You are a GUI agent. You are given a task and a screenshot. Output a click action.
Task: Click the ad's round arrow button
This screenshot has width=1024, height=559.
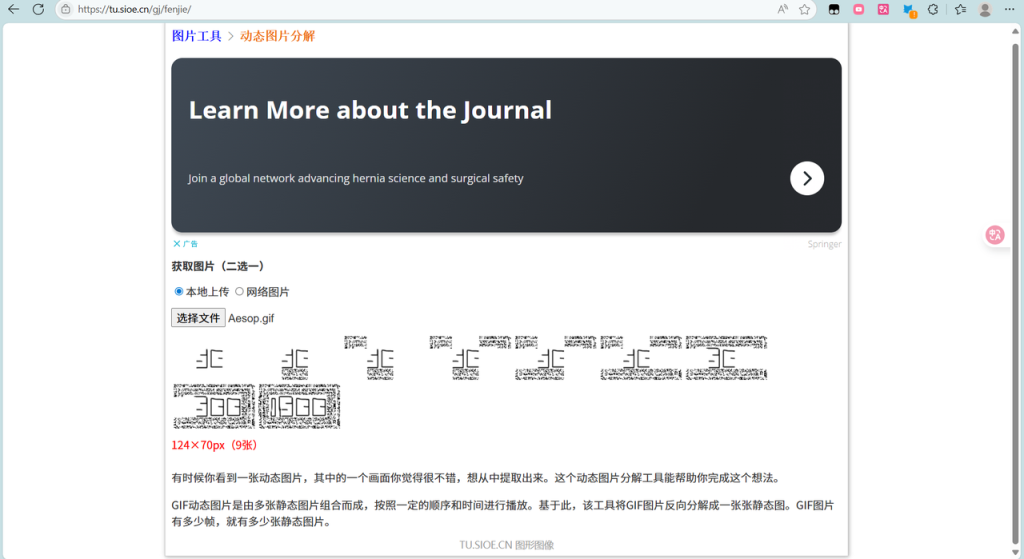click(807, 178)
